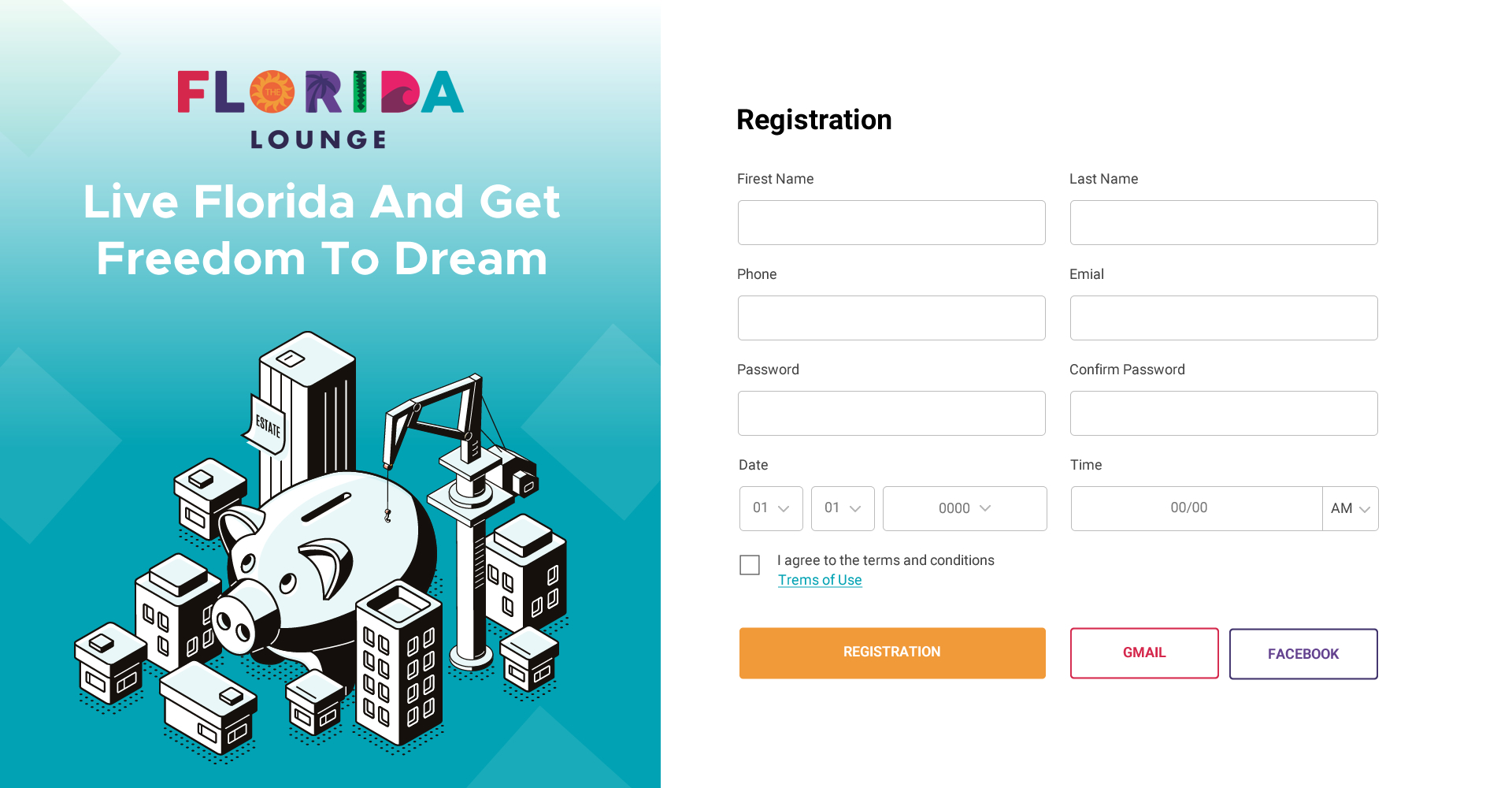The width and height of the screenshot is (1512, 788).
Task: Open the Trems of Use link
Action: pyautogui.click(x=819, y=579)
